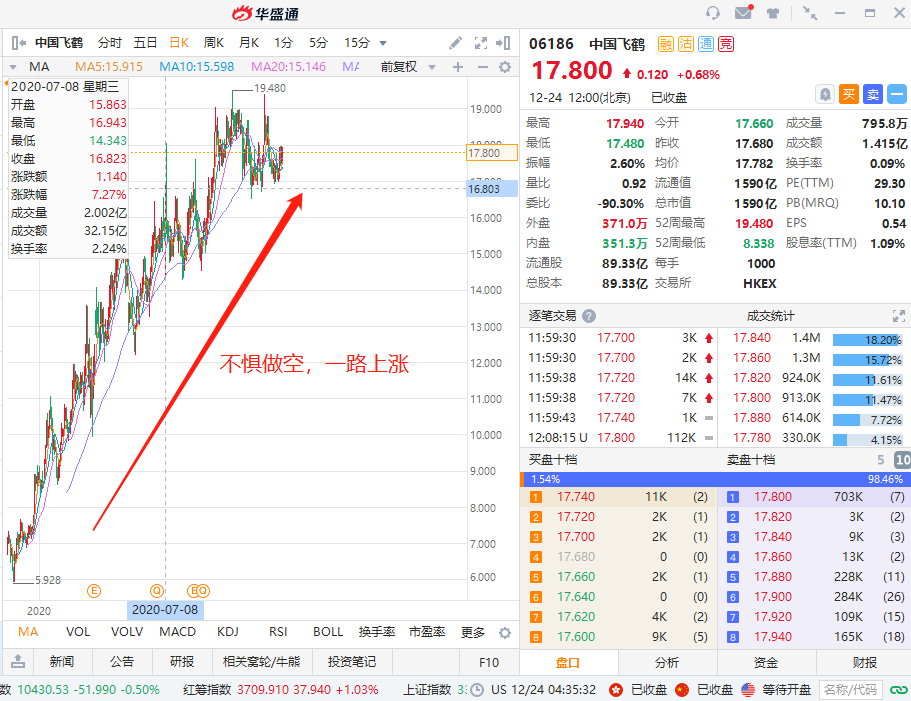This screenshot has height=701, width=911.
Task: Click the orange Buy (买) button
Action: (849, 94)
